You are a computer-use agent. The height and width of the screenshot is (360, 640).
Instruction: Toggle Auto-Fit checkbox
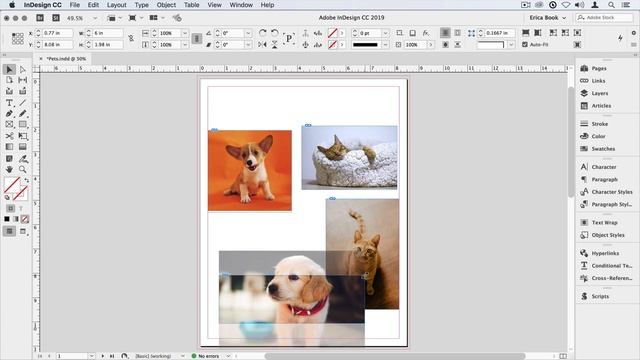(525, 44)
